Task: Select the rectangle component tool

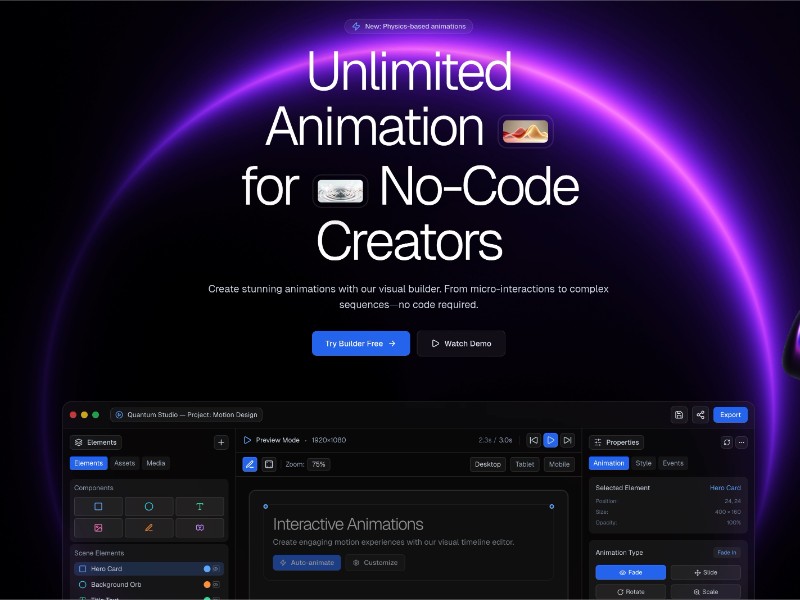Action: coord(98,506)
